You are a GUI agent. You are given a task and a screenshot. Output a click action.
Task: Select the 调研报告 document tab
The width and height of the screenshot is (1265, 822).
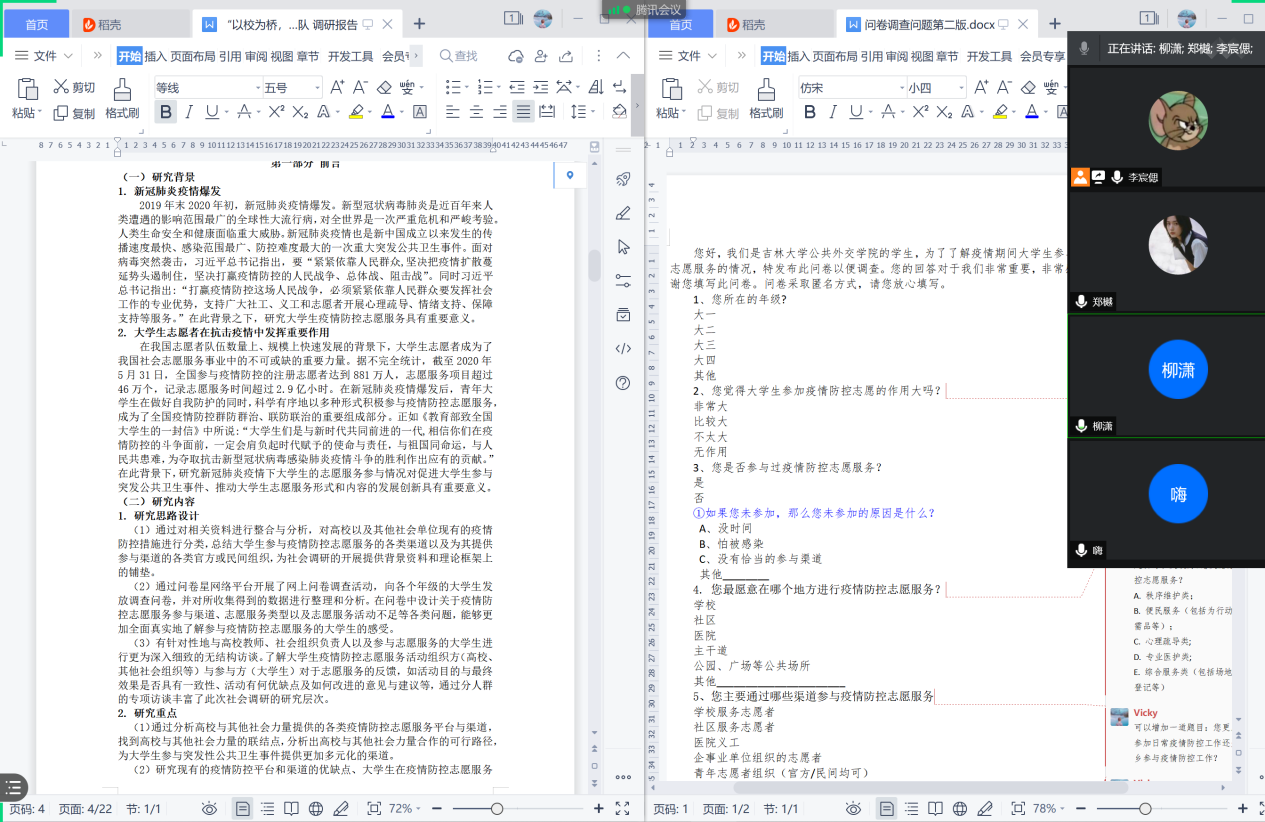[x=290, y=24]
